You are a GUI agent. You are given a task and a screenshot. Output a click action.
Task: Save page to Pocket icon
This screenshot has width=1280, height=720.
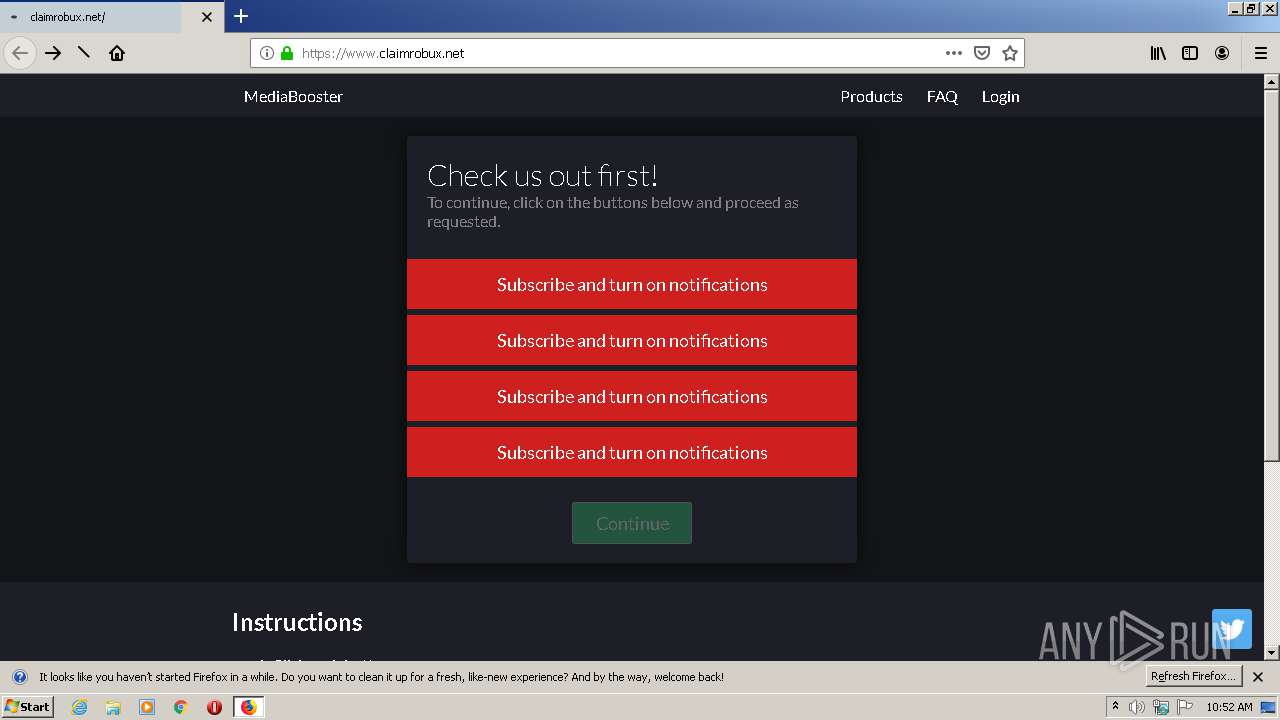[982, 53]
